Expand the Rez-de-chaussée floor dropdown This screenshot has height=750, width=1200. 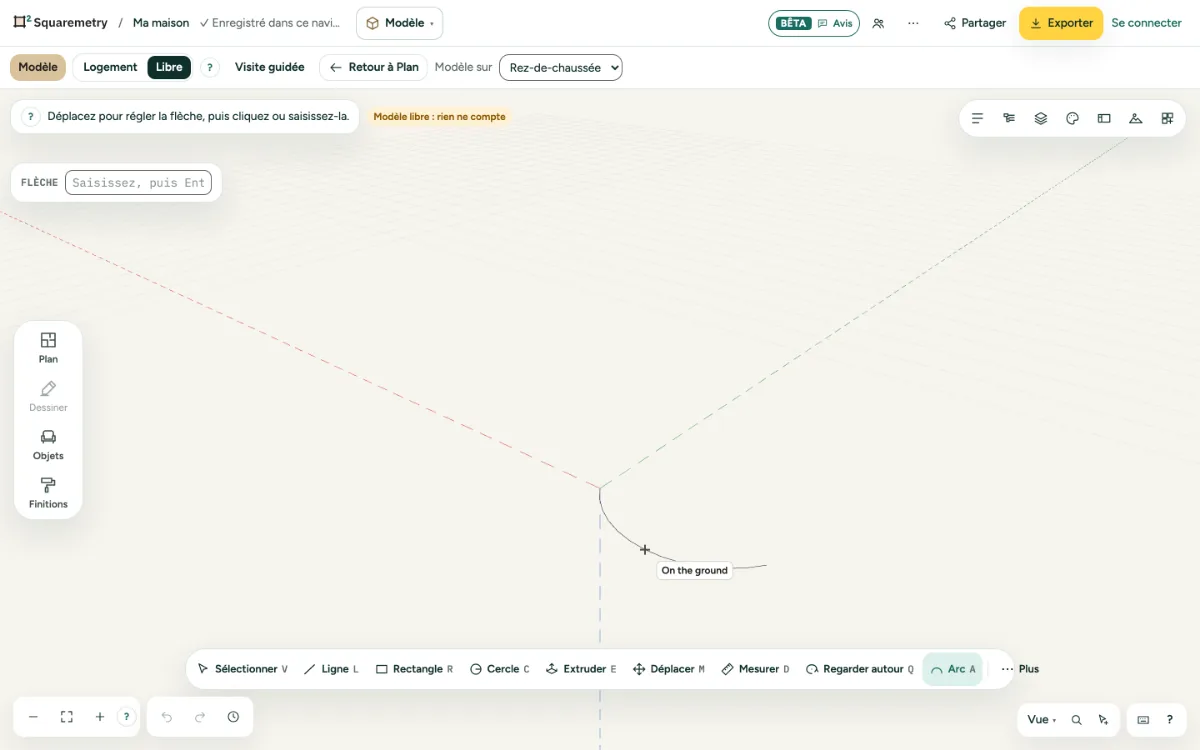(x=560, y=68)
